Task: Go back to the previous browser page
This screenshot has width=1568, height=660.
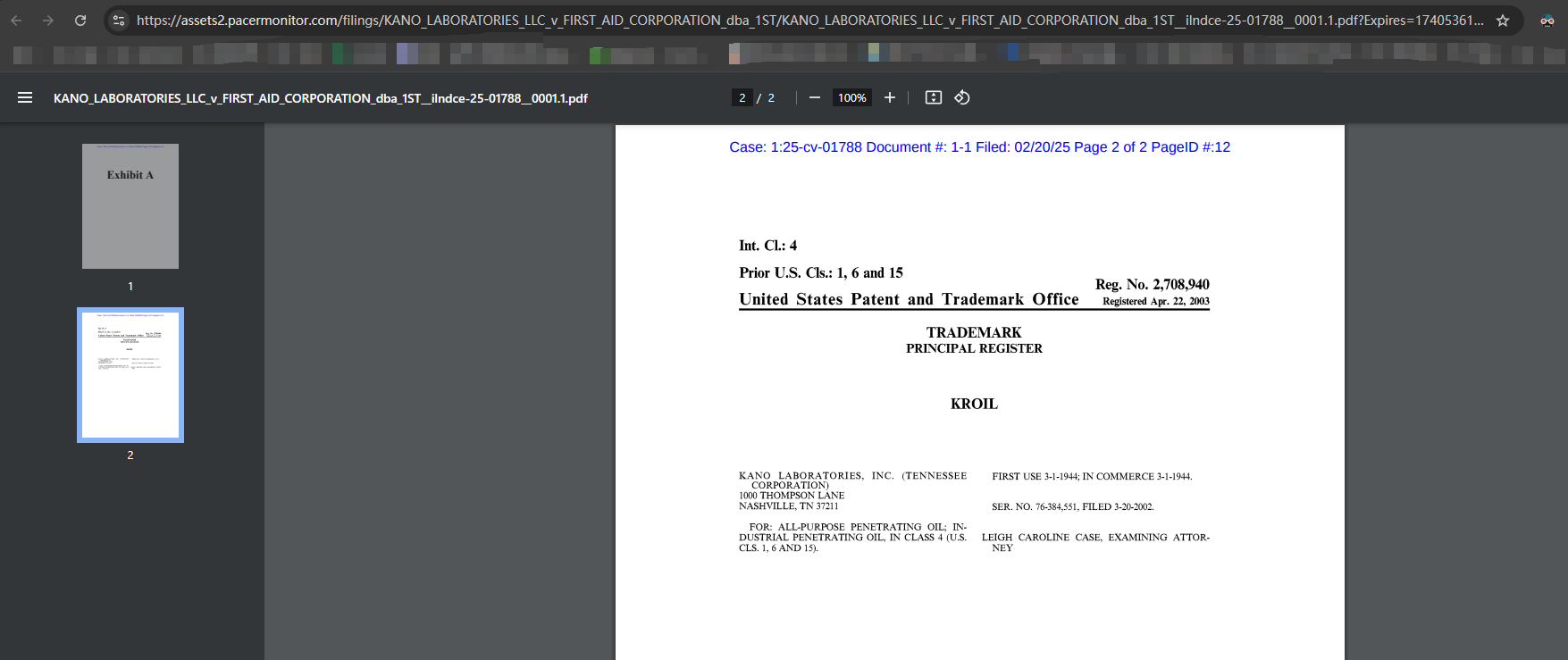Action: pyautogui.click(x=16, y=20)
